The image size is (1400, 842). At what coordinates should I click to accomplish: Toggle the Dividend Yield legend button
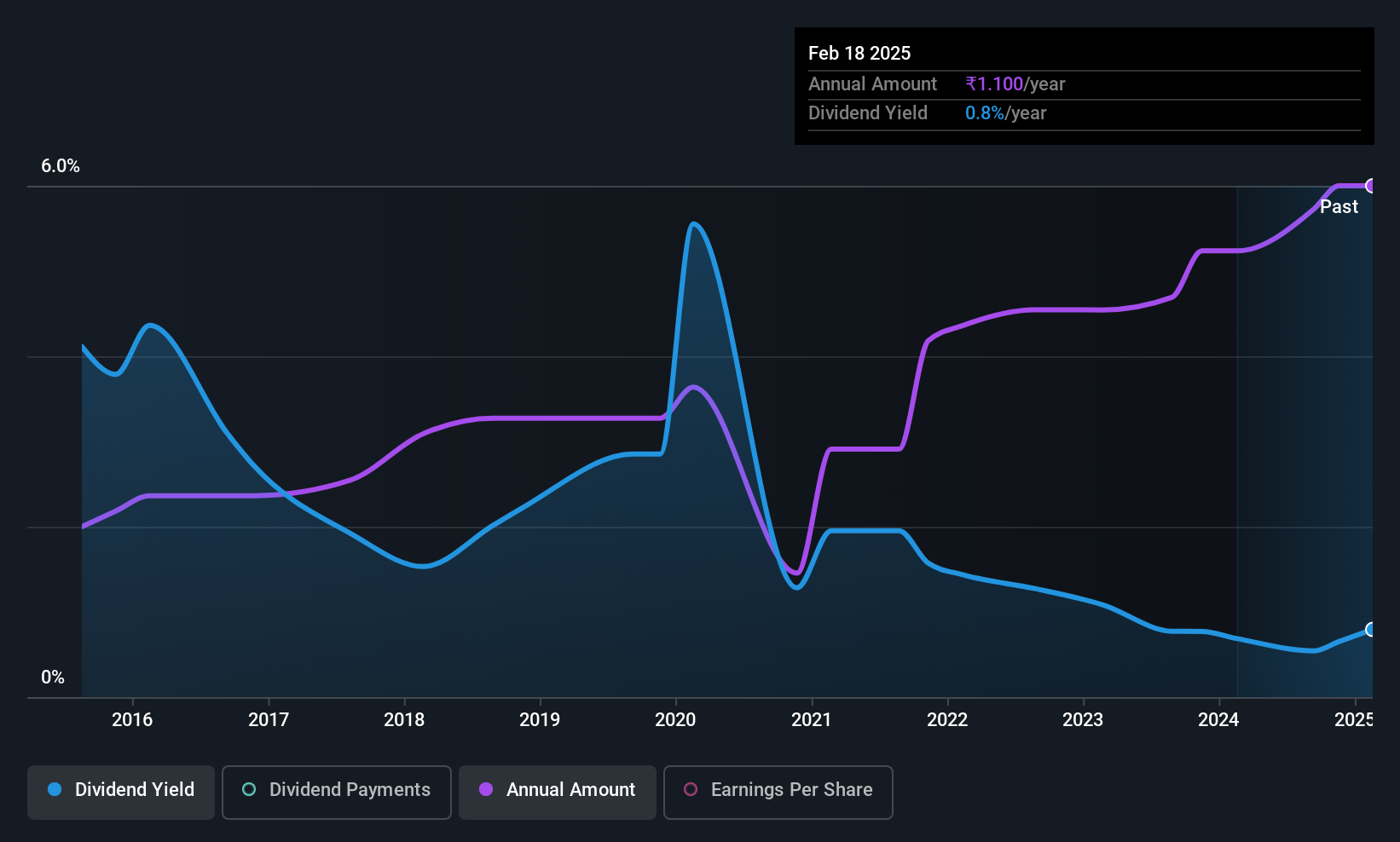(x=121, y=792)
